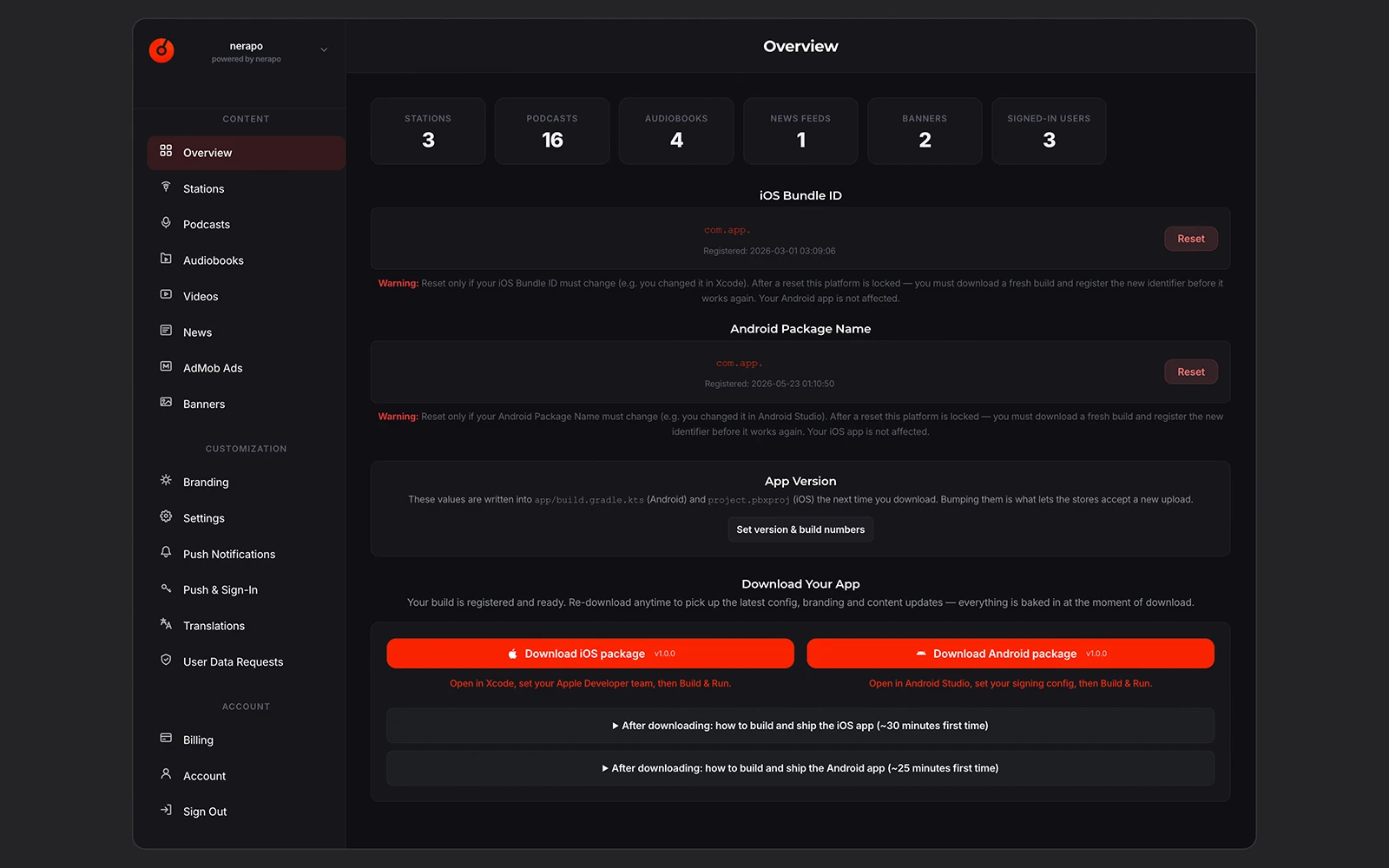
Task: Click the 'App Version' heading
Action: 800,481
